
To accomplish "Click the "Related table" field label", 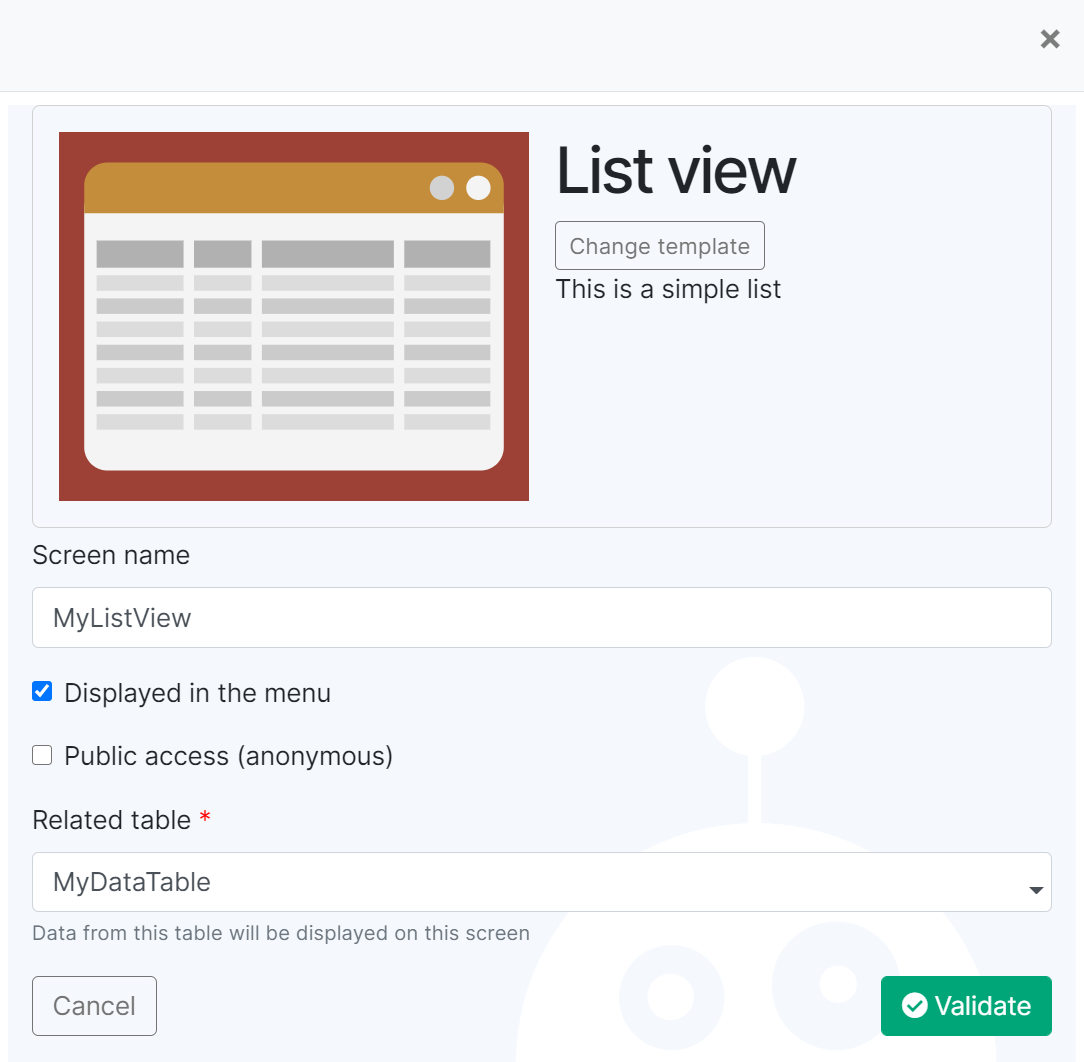I will (x=111, y=820).
